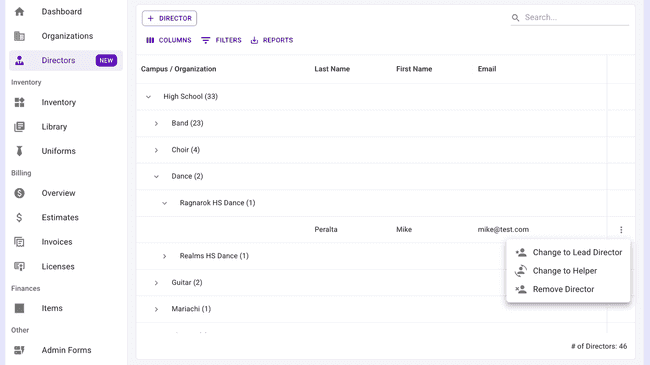
Task: Expand the Mariachi (1) group
Action: (156, 309)
